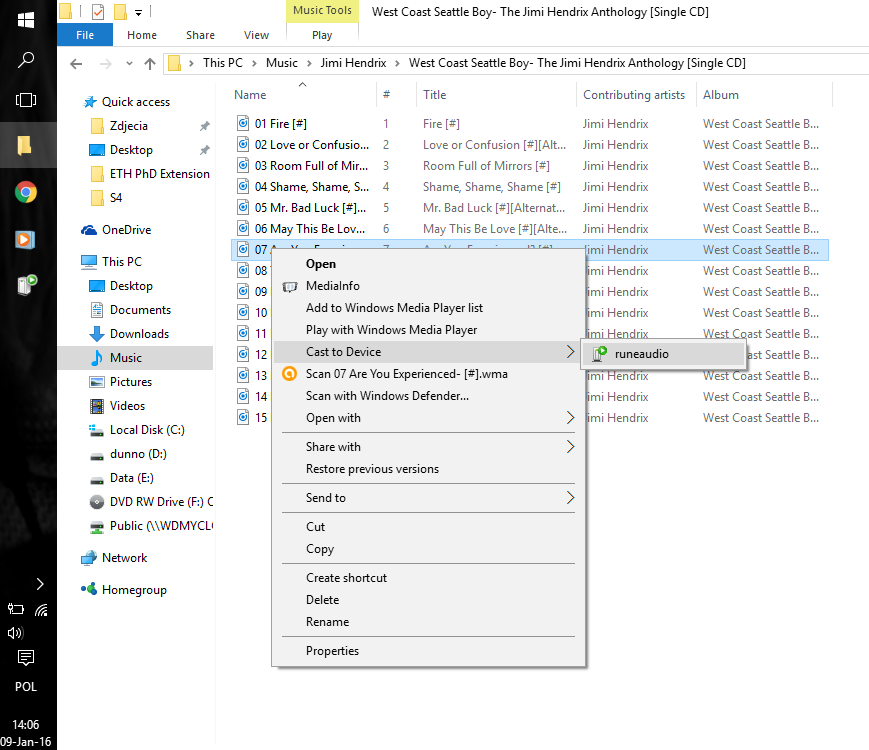Open Customize Quick Access Toolbar dropdown
The width and height of the screenshot is (869, 750).
click(x=139, y=12)
